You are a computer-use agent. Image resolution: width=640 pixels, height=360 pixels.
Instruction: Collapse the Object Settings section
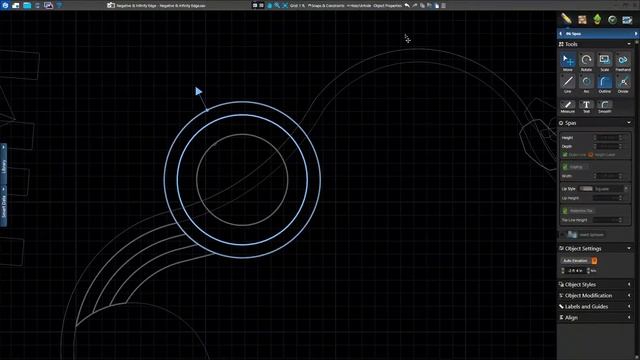point(629,248)
